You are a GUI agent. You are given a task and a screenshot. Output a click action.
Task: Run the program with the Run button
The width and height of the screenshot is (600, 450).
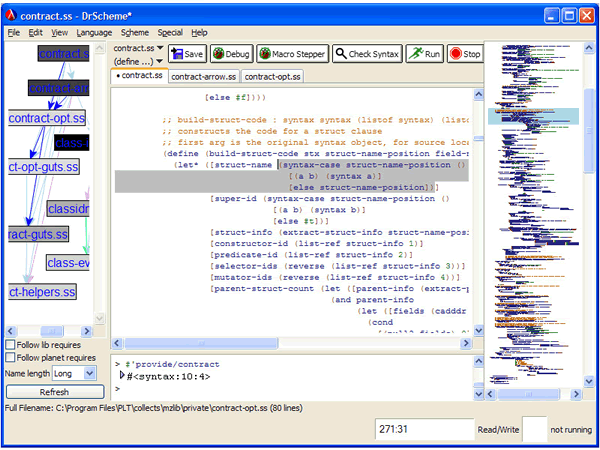click(x=425, y=54)
